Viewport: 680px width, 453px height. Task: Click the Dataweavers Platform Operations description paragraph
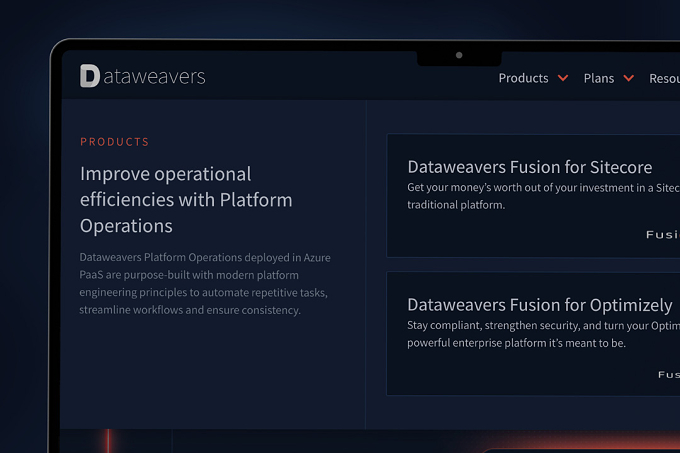205,284
